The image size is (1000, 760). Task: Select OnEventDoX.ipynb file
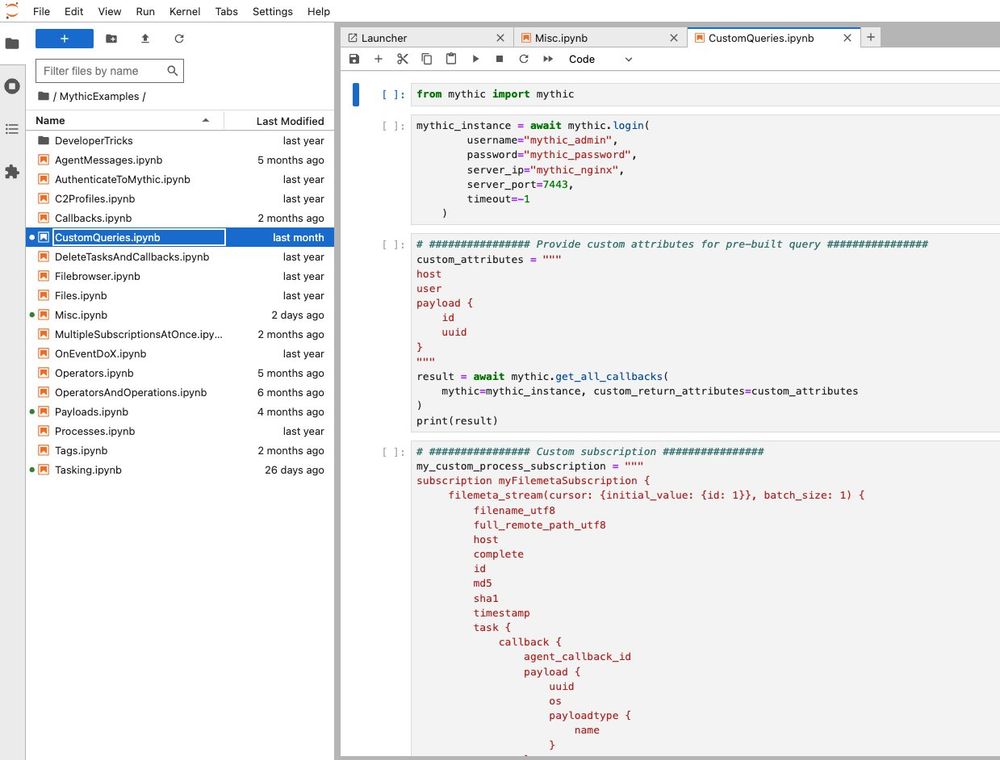coord(180,354)
